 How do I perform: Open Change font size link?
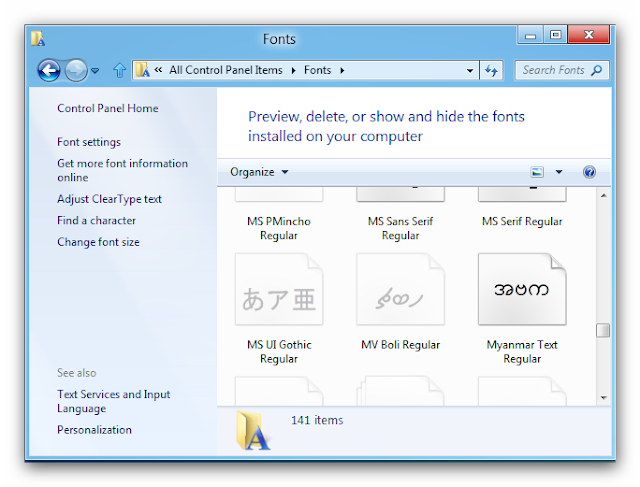tap(98, 242)
